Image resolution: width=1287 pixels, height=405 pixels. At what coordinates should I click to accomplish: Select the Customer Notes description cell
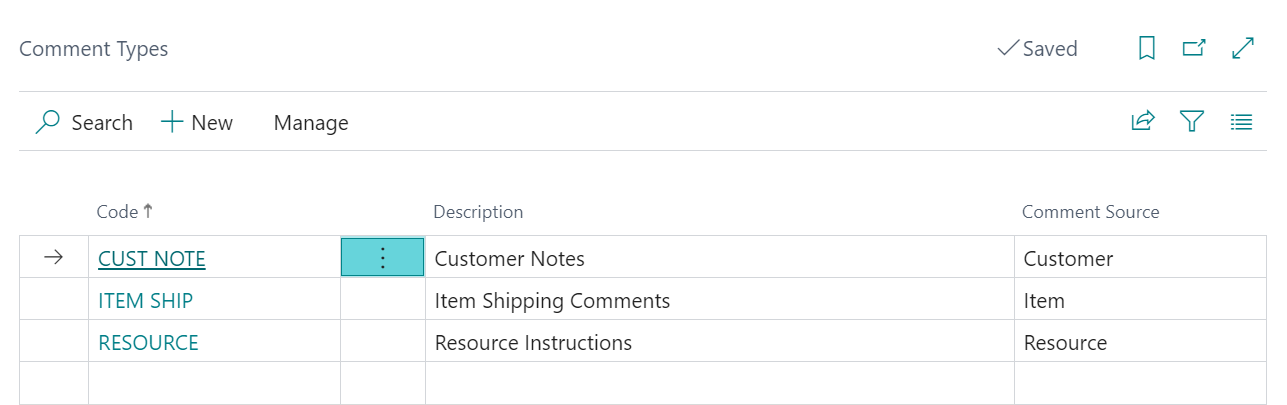pos(720,258)
